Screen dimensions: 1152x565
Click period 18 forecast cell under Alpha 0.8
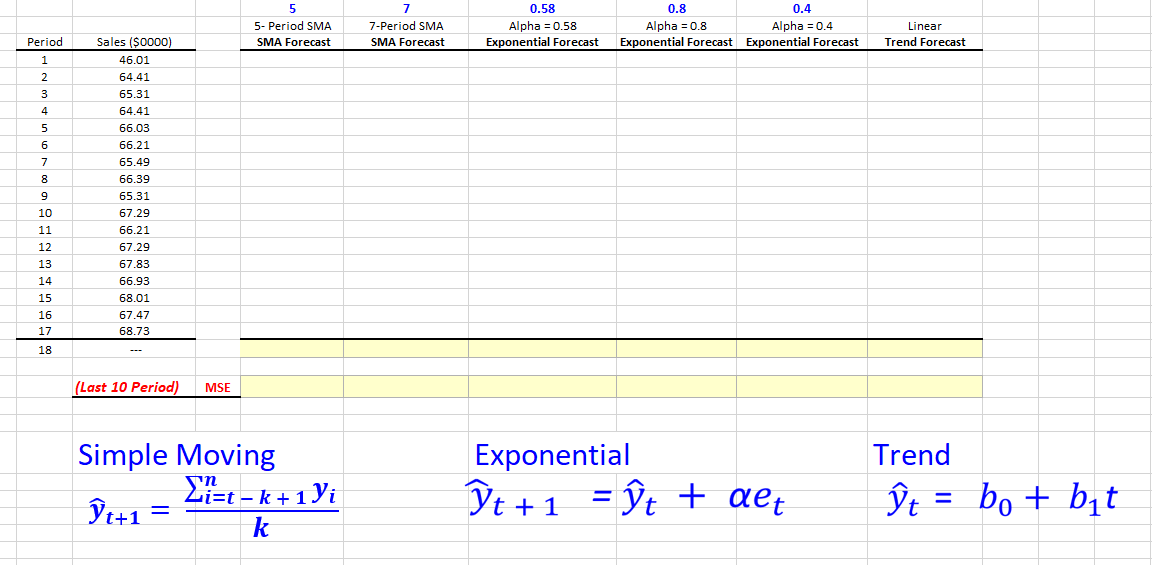[676, 349]
